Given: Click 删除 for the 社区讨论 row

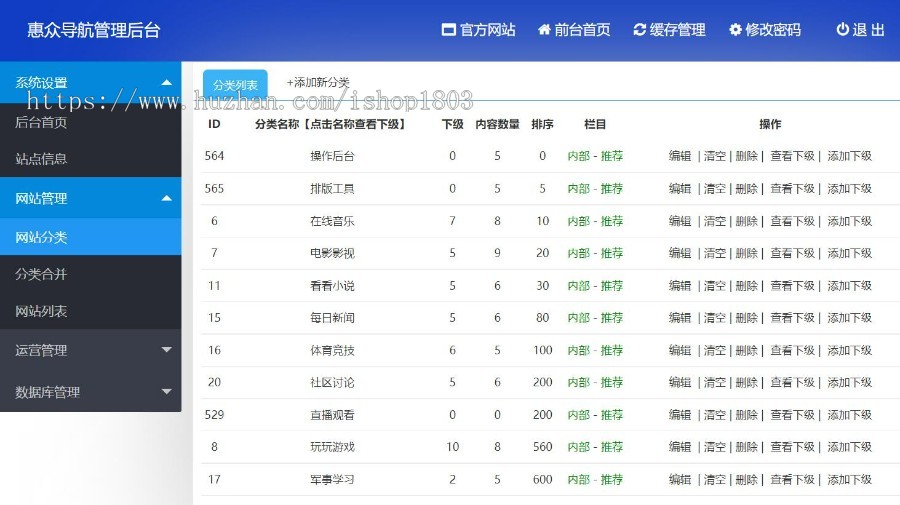Looking at the screenshot, I should (x=747, y=382).
